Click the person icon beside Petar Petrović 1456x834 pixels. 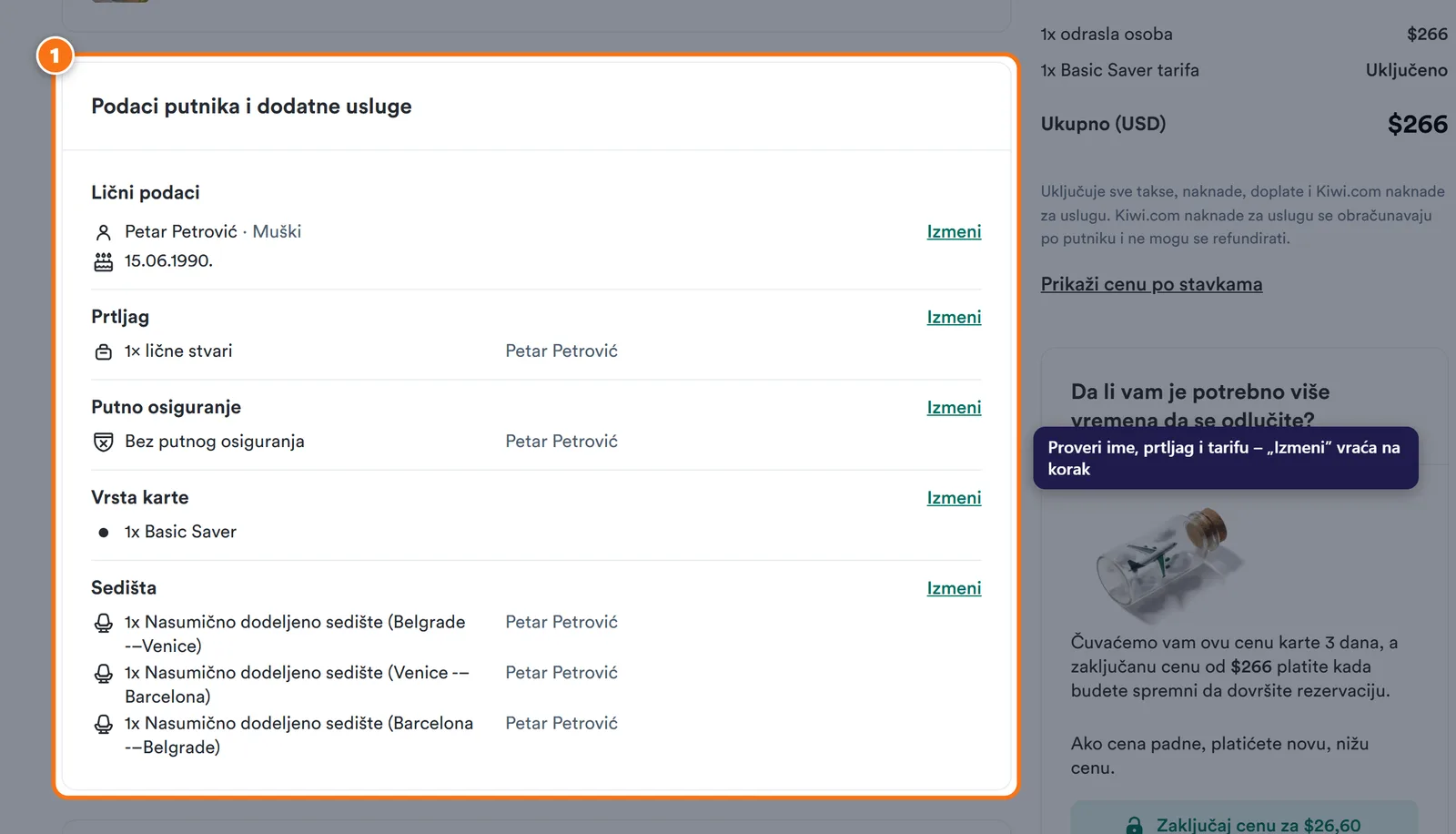pyautogui.click(x=104, y=232)
